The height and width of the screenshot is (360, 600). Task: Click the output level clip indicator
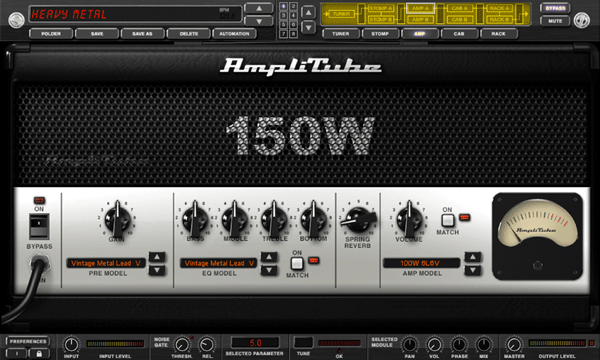(591, 343)
